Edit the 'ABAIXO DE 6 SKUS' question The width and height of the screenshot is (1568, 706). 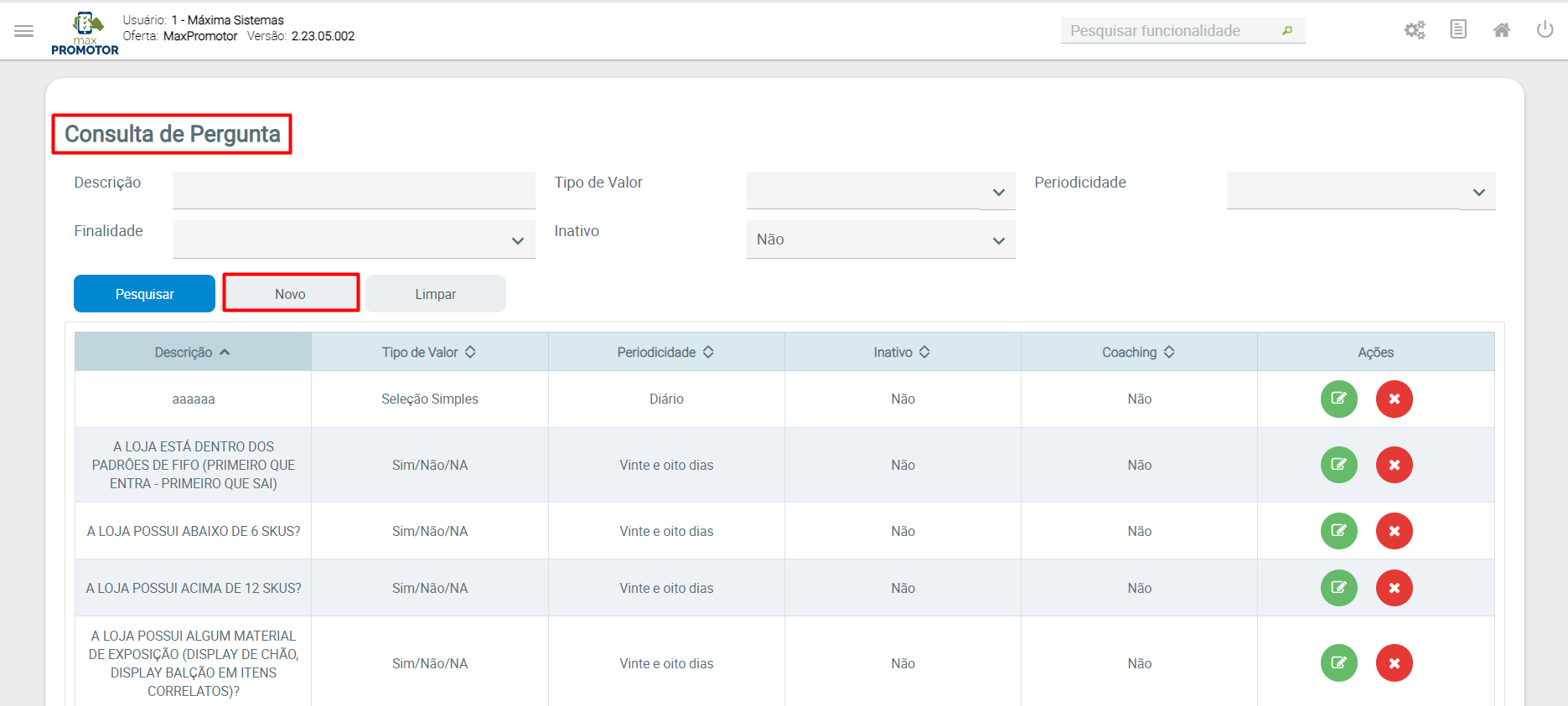[x=1338, y=531]
